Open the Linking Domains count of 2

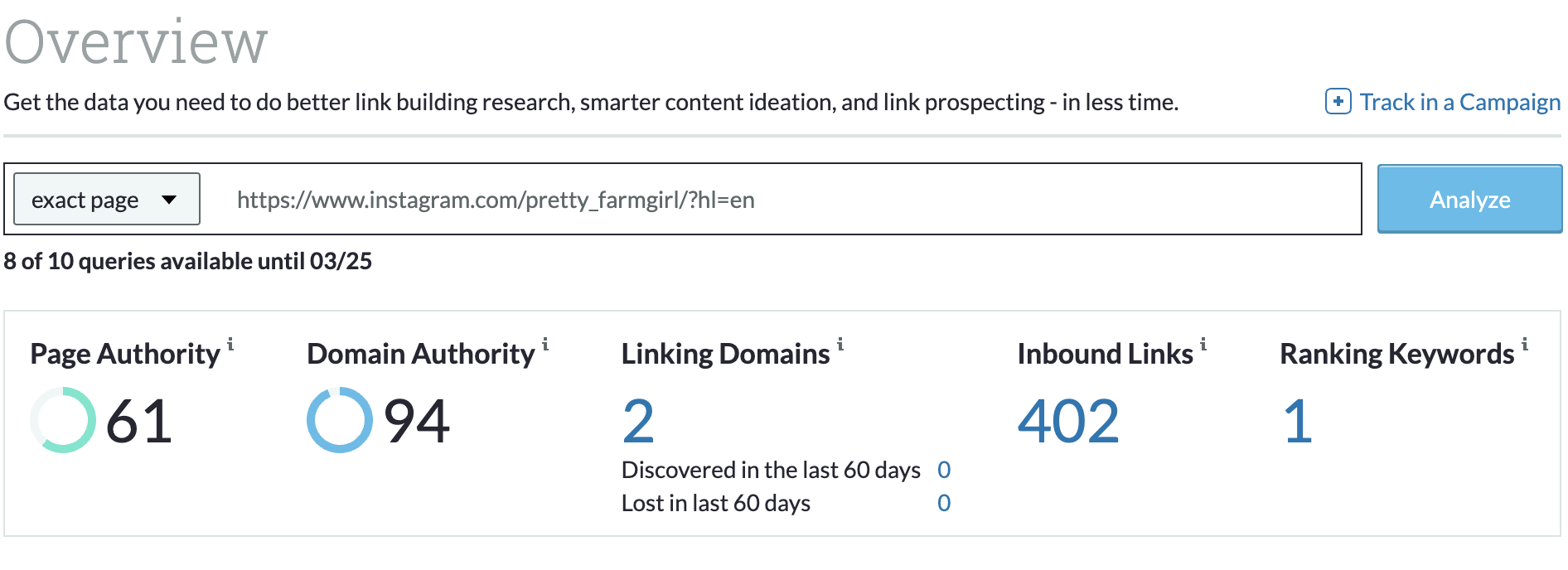pos(638,422)
